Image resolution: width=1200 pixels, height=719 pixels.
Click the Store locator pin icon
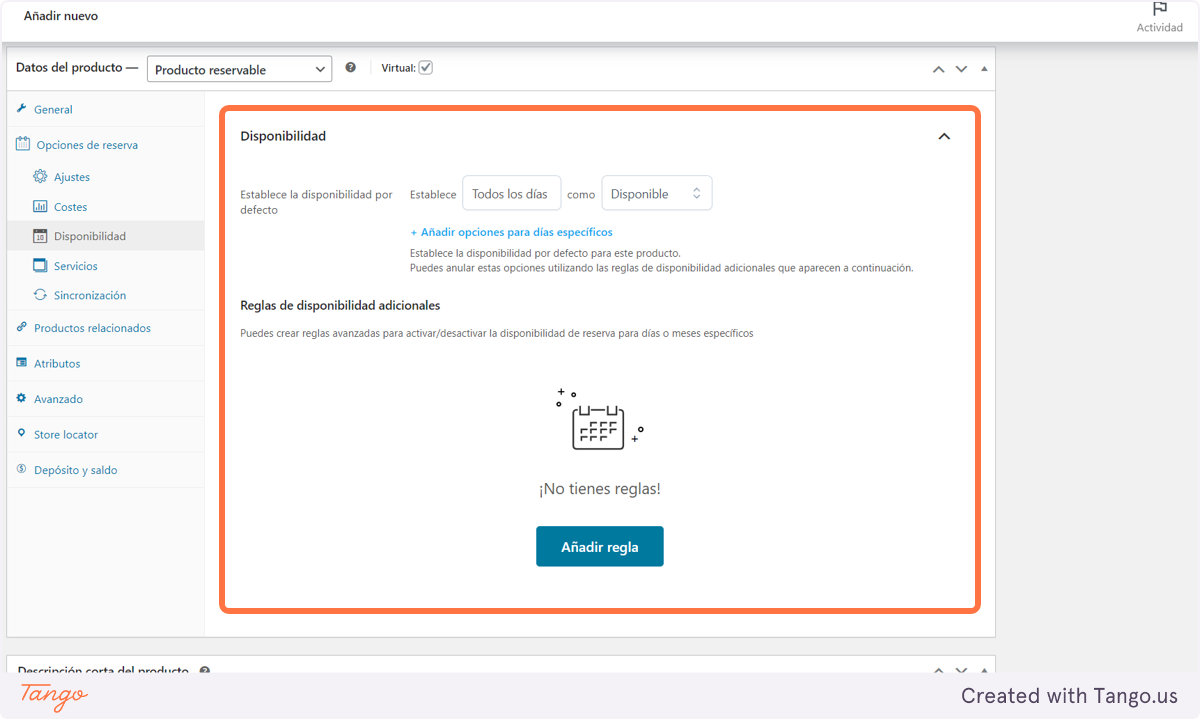click(x=22, y=434)
